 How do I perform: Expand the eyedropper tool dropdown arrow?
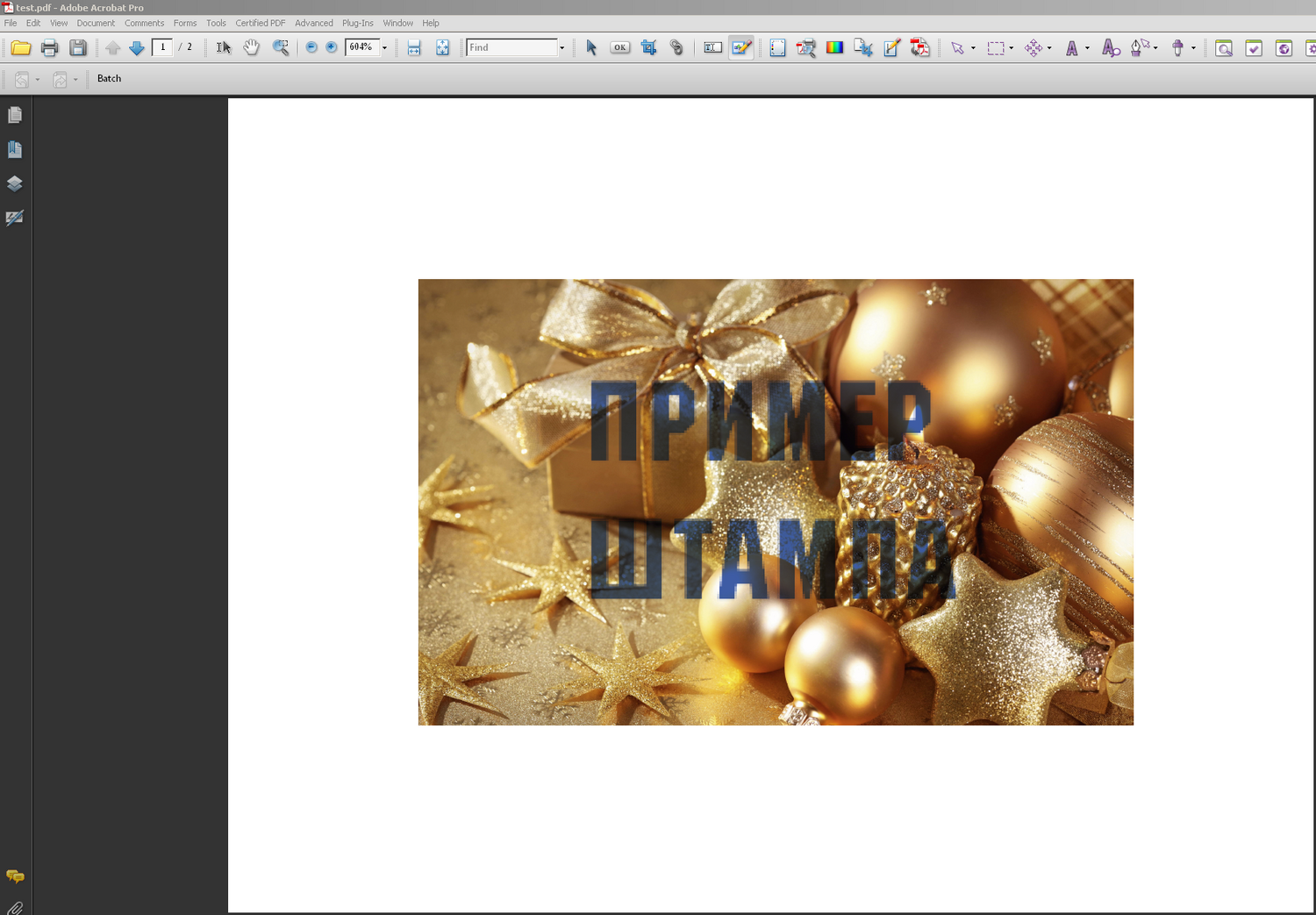click(x=1193, y=48)
